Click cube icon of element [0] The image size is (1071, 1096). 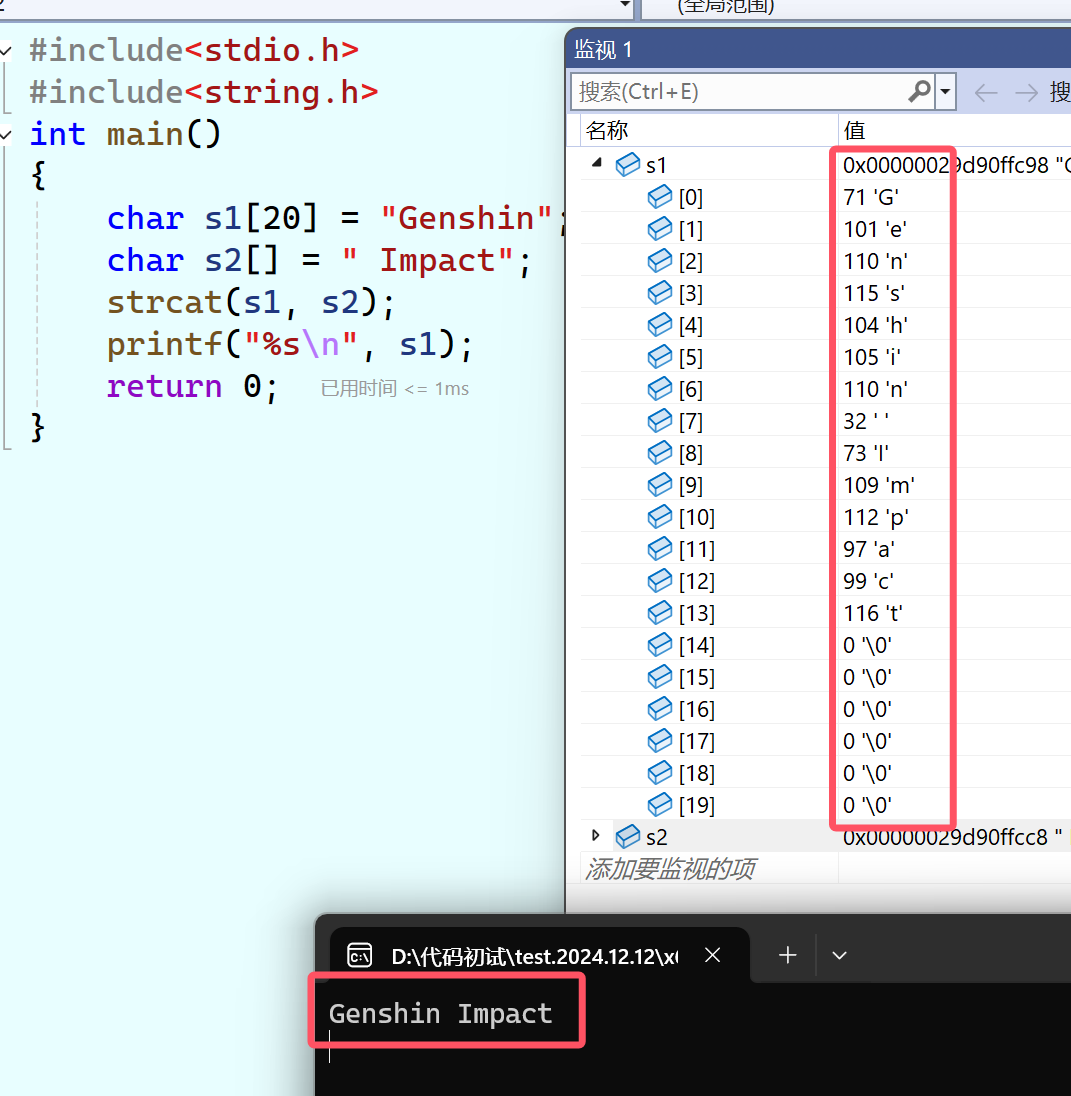[x=660, y=197]
